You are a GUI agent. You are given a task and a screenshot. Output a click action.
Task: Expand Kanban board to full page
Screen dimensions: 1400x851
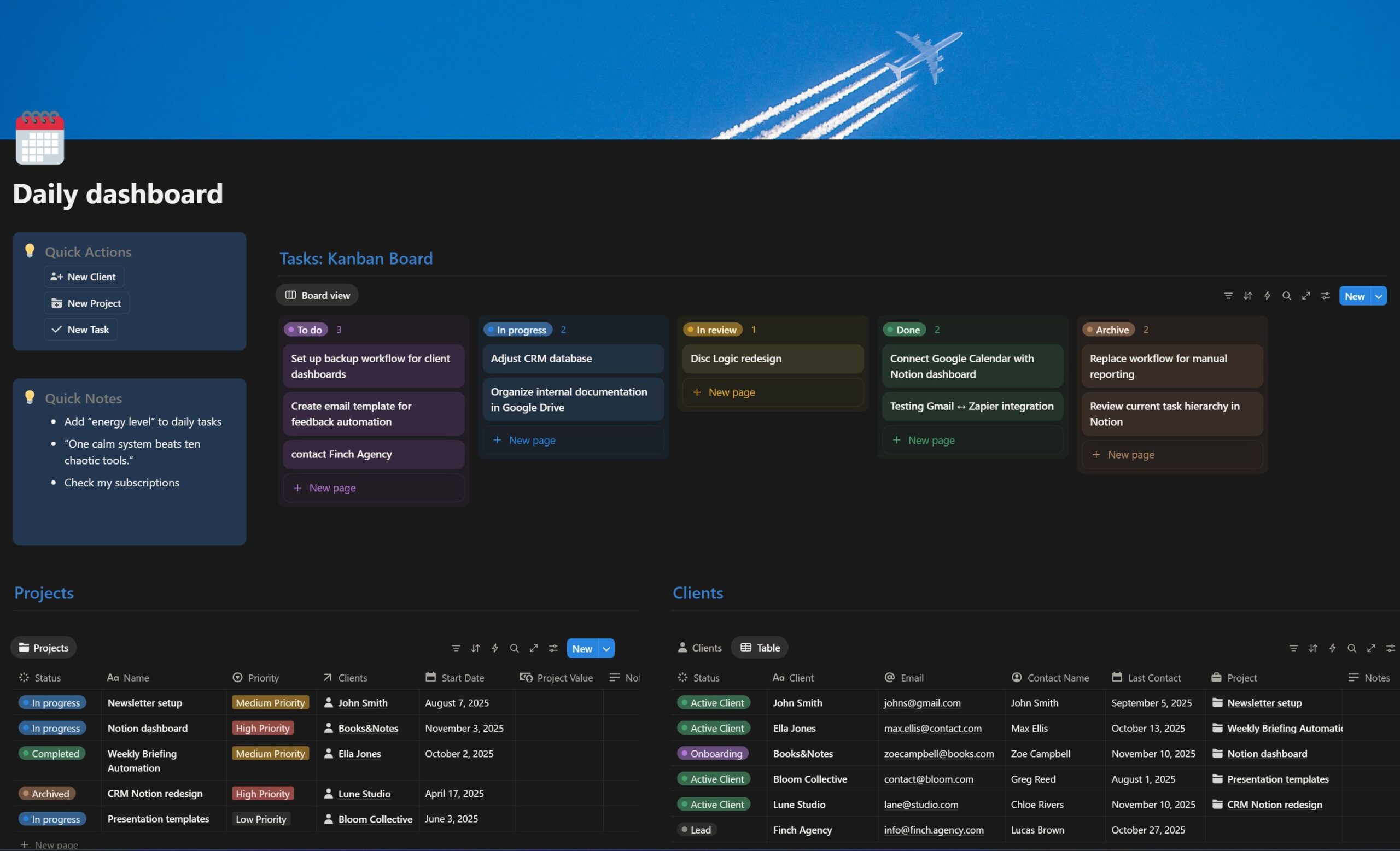[1306, 296]
